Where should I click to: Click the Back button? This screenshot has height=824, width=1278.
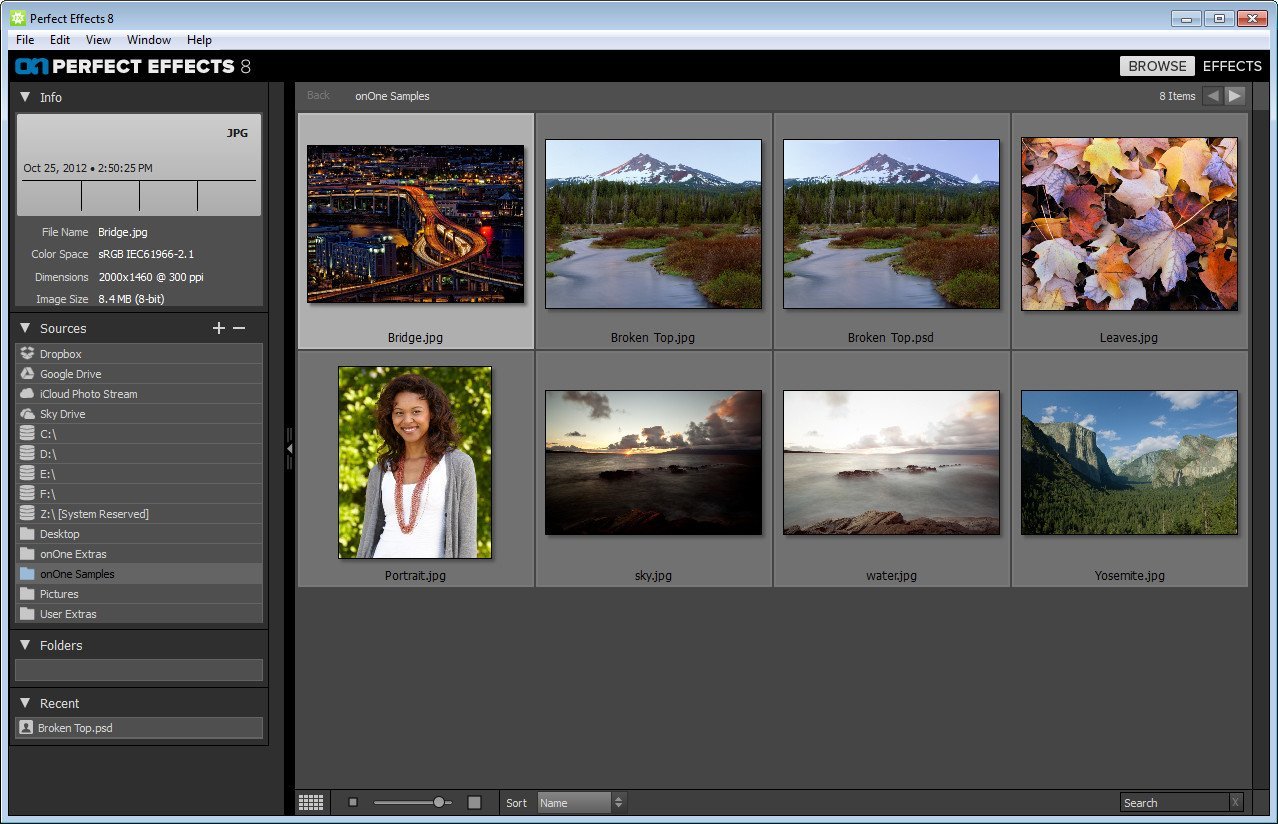318,96
